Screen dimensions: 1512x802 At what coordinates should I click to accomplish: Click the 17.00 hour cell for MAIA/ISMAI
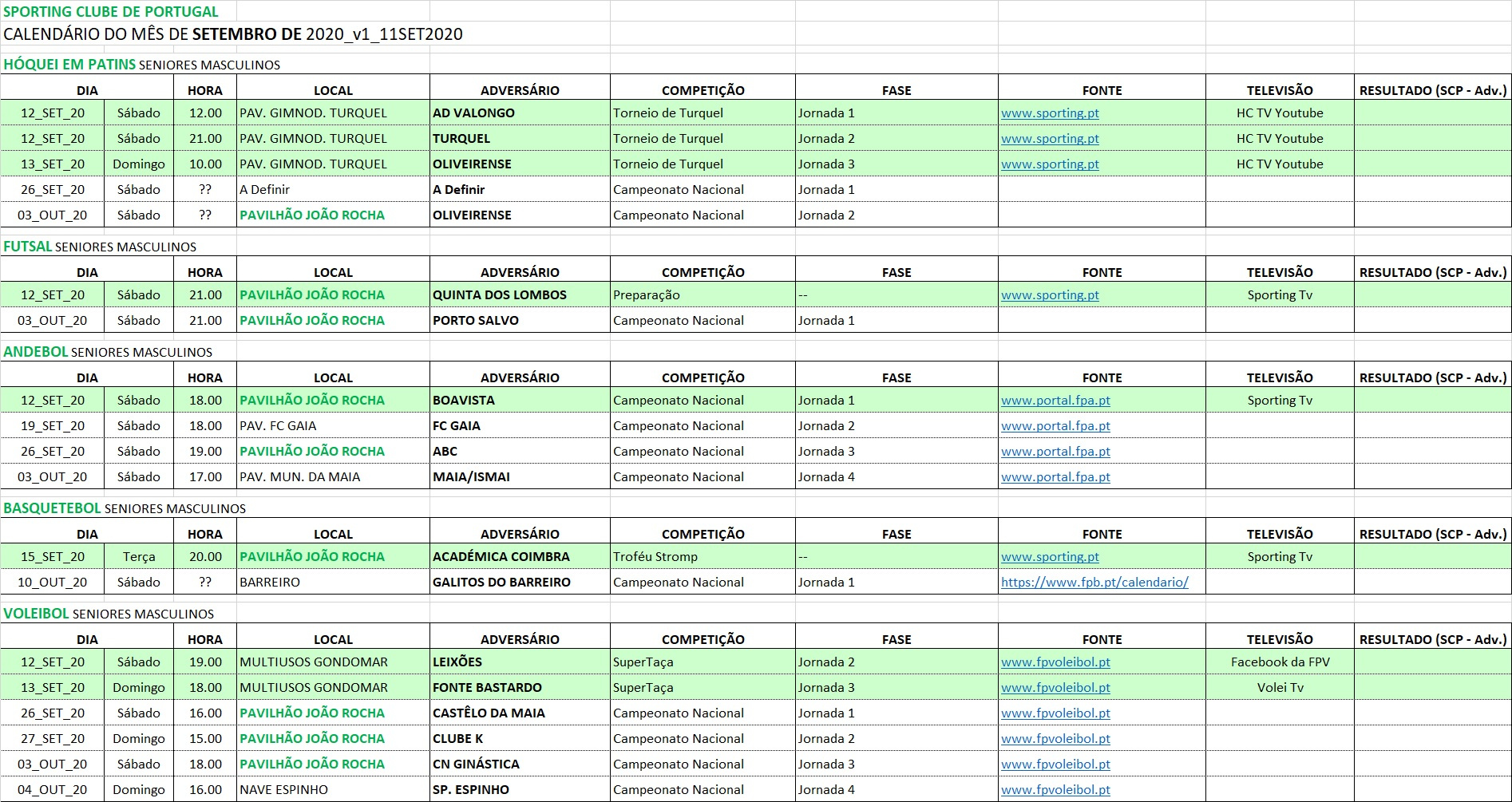click(x=205, y=477)
